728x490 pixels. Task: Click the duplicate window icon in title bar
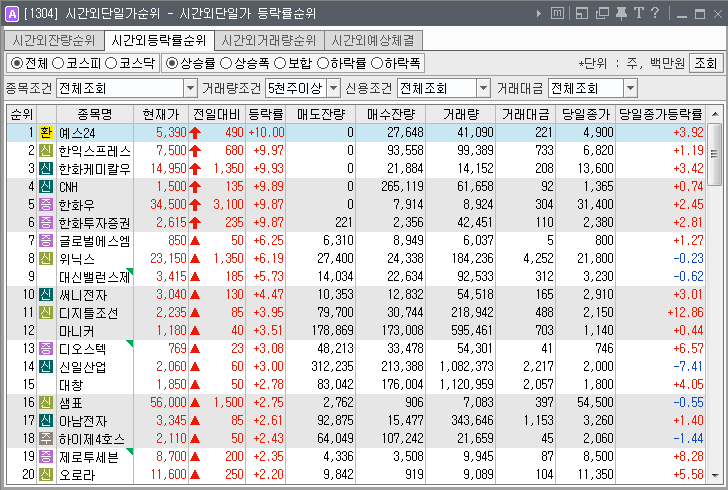(602, 13)
